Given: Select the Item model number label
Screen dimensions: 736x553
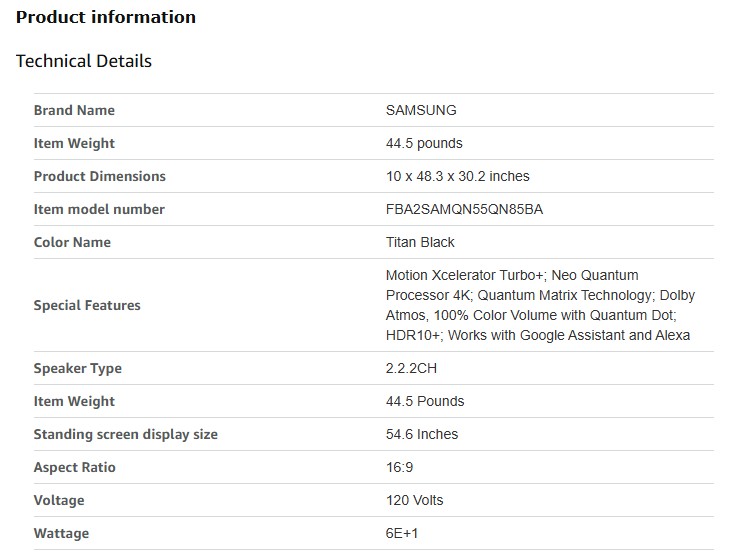Looking at the screenshot, I should pyautogui.click(x=99, y=209).
